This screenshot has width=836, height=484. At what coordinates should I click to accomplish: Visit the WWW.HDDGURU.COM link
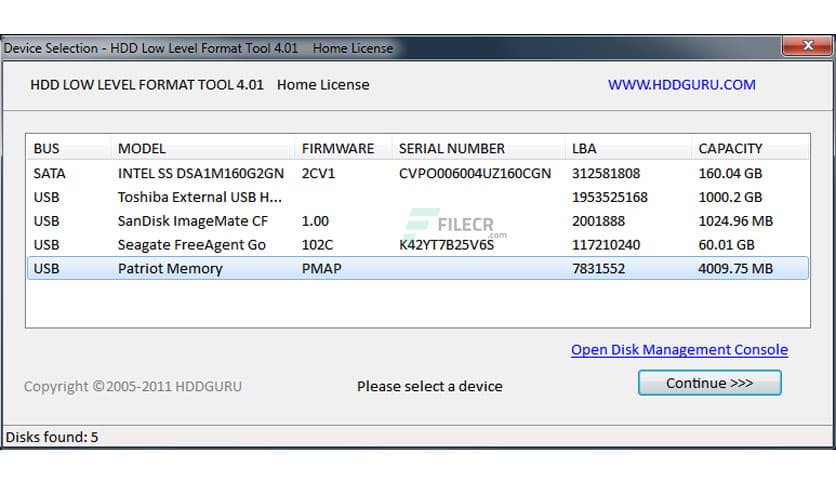[x=681, y=85]
